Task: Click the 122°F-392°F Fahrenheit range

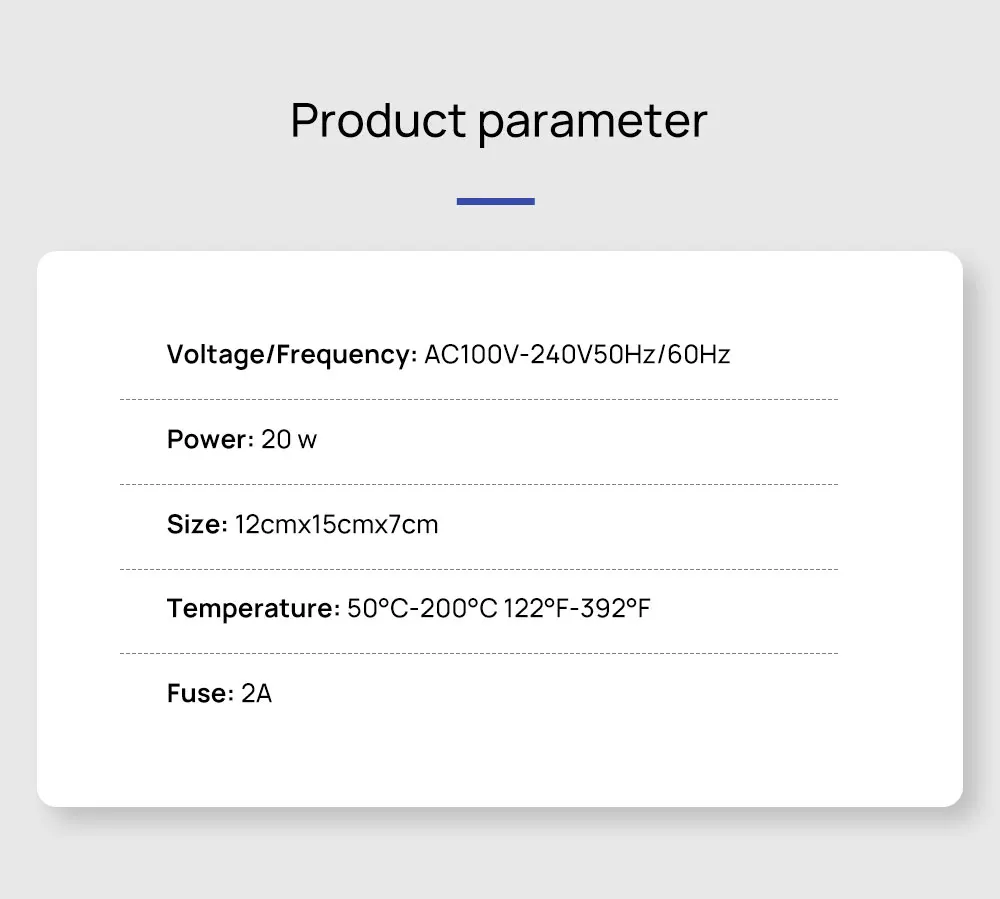Action: point(577,608)
